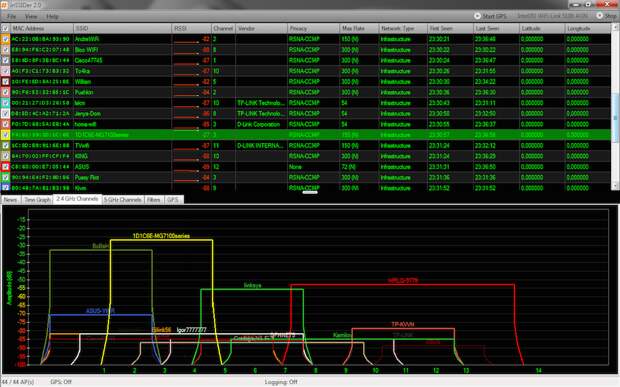Click the red network curve label in graph
The image size is (620, 387).
(403, 281)
